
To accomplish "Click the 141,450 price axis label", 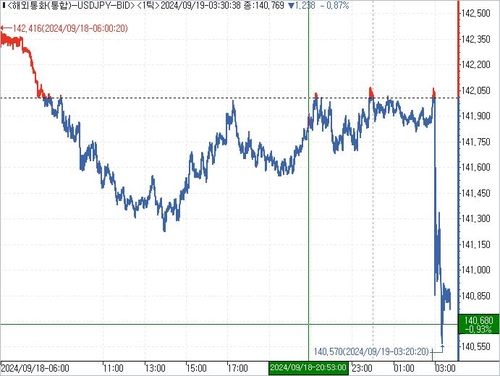I will tap(476, 193).
